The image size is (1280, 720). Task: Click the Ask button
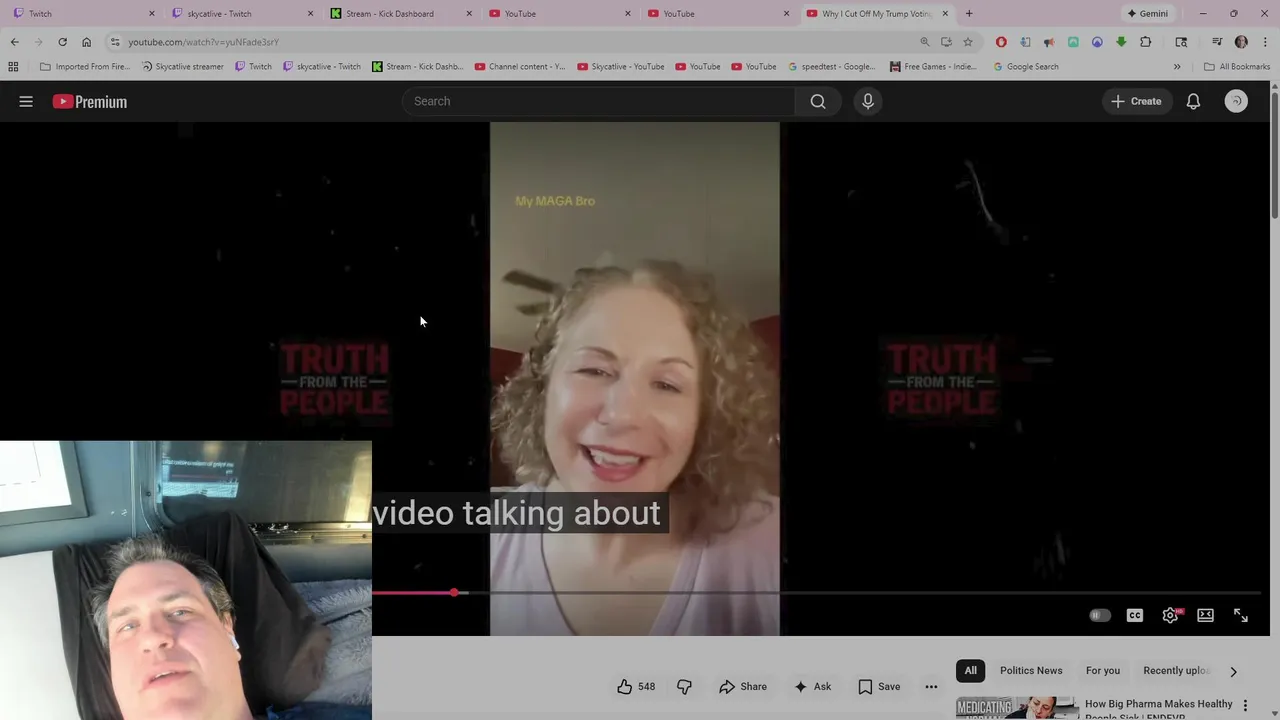(x=812, y=686)
